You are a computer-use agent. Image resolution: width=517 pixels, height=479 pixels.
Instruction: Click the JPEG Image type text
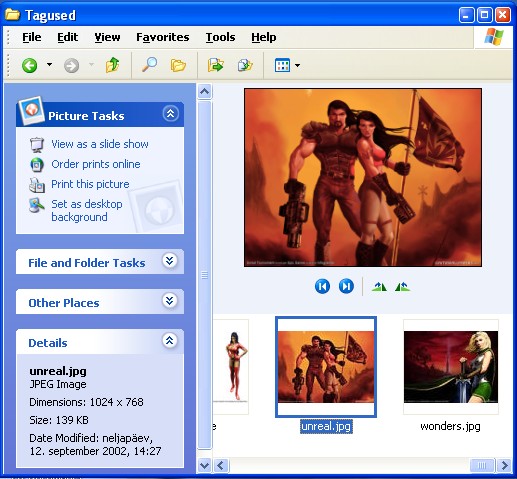pos(58,384)
